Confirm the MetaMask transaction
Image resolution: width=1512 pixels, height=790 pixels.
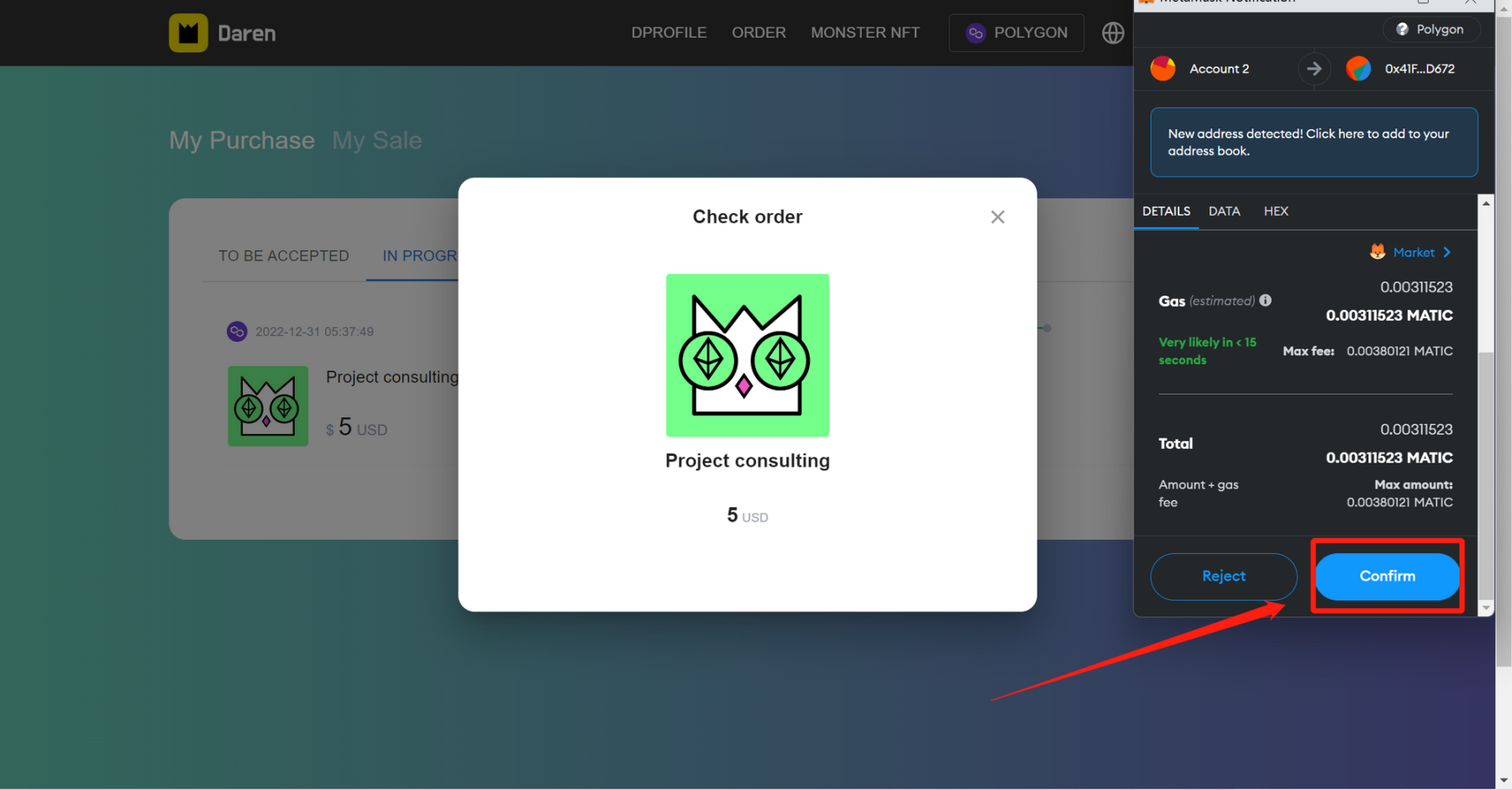(x=1387, y=576)
